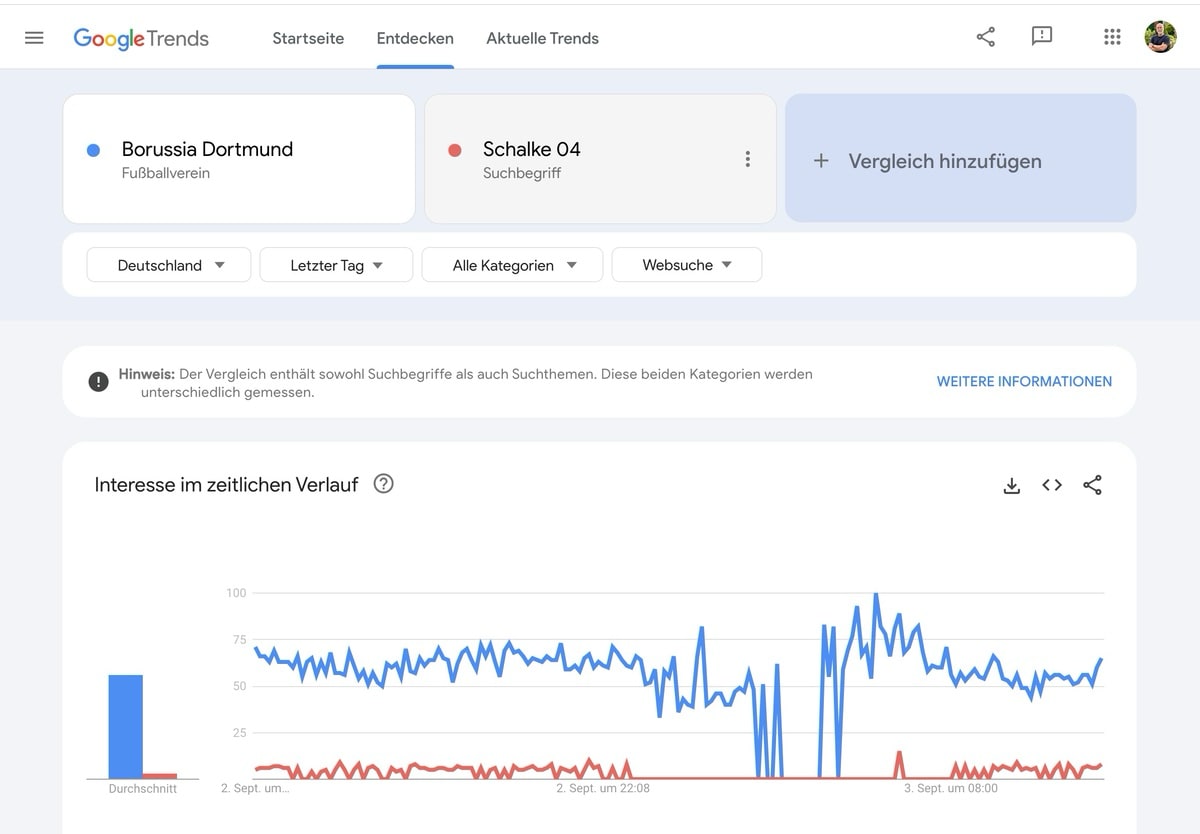
Task: Click Vergleich hinzufügen to add a comparison
Action: [x=945, y=160]
